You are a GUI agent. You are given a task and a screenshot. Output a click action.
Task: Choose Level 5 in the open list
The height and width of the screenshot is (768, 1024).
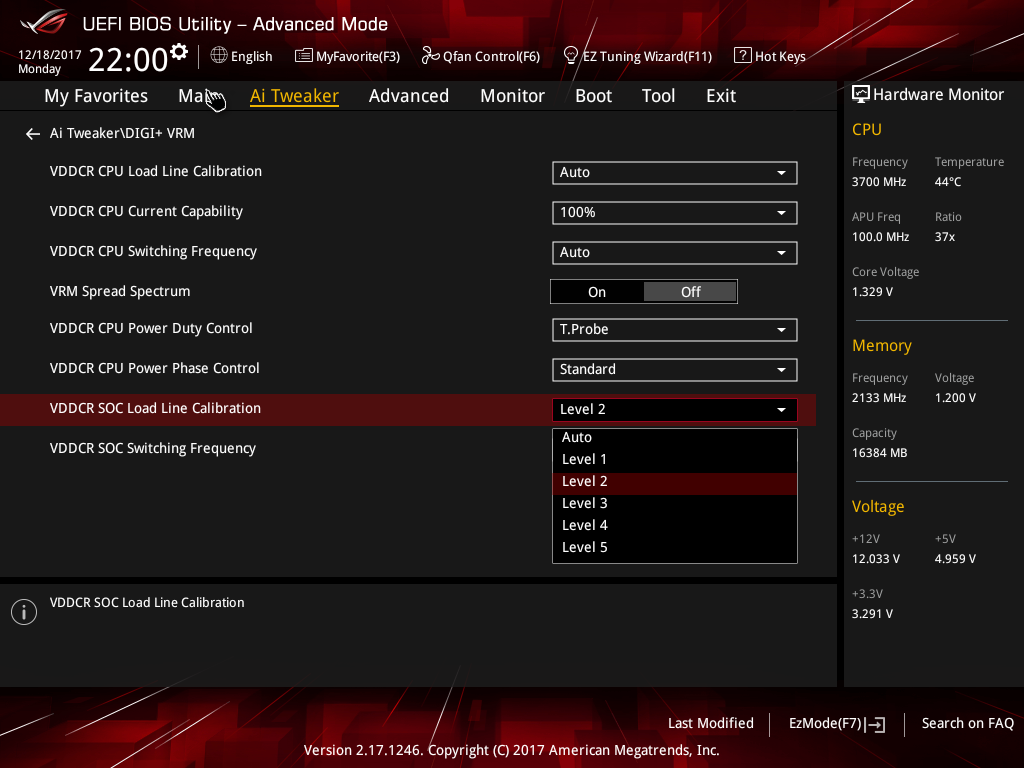click(x=675, y=548)
